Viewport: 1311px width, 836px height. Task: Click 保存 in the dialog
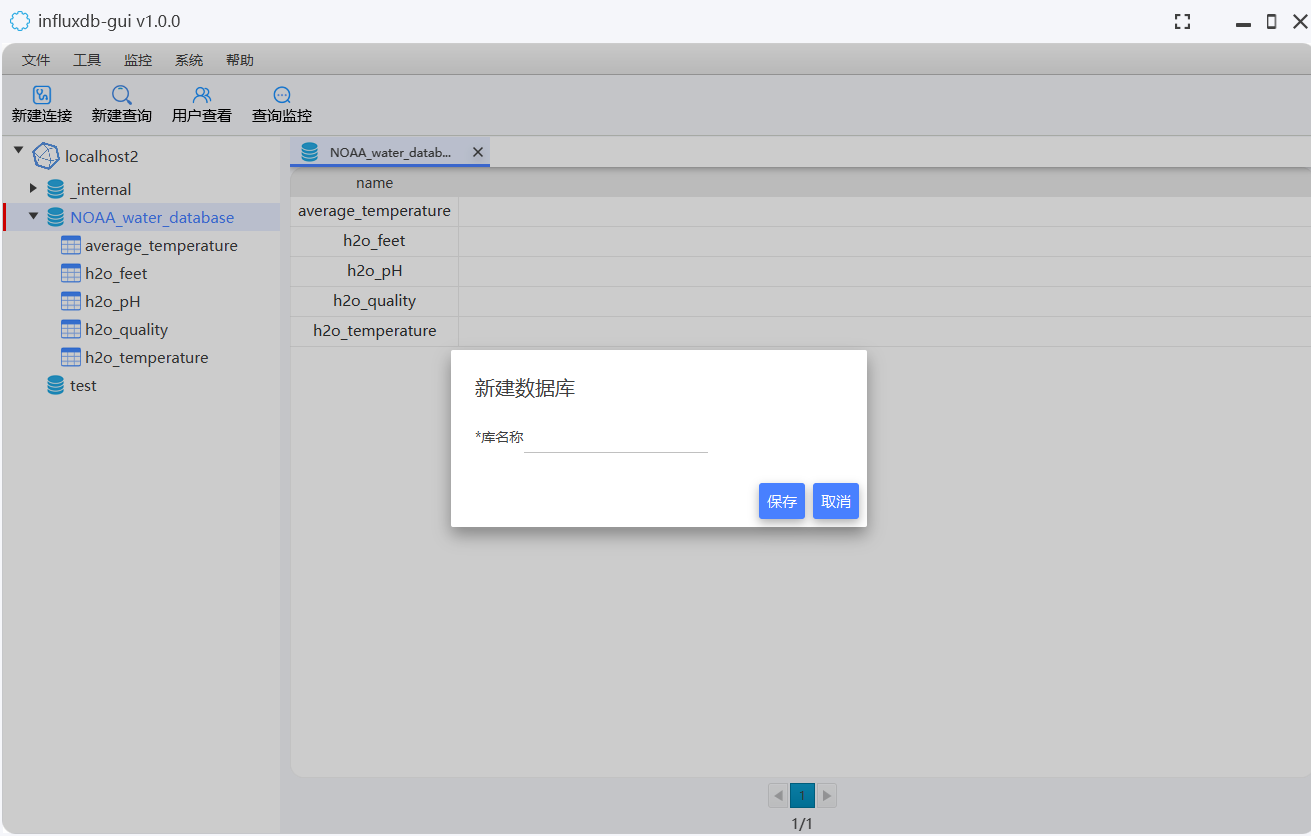[x=782, y=501]
